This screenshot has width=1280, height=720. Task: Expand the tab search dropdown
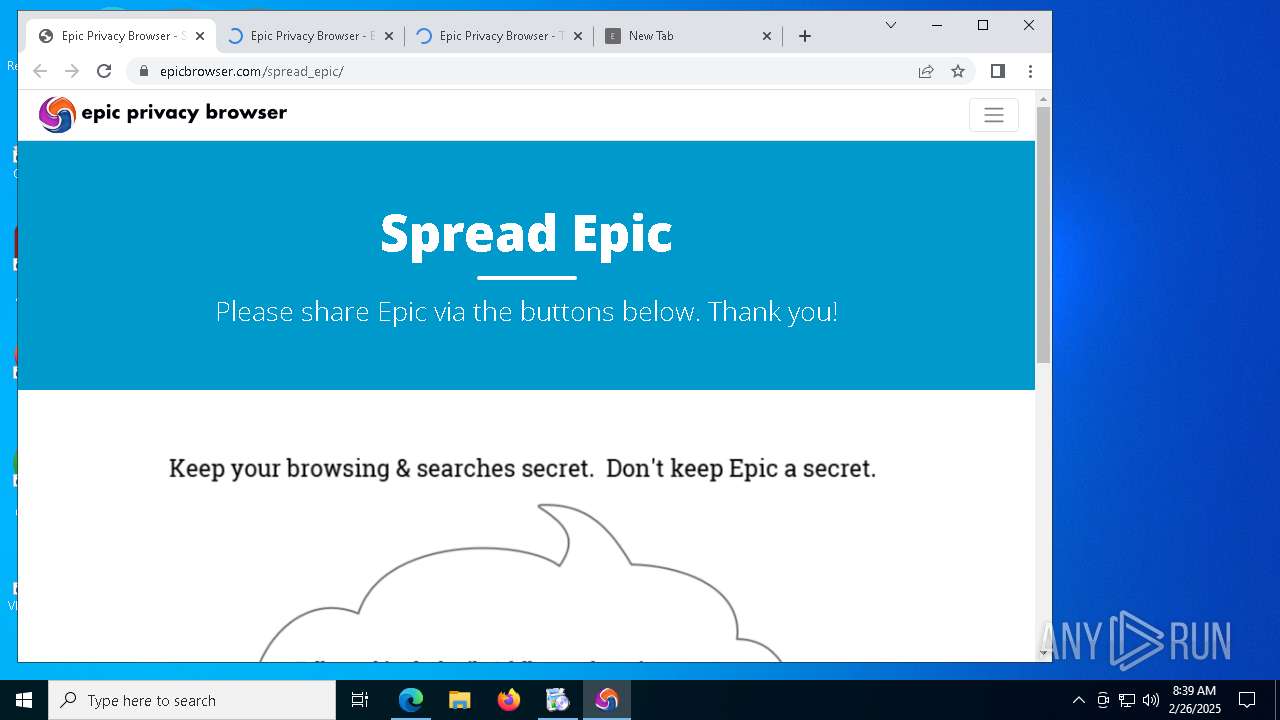click(891, 25)
